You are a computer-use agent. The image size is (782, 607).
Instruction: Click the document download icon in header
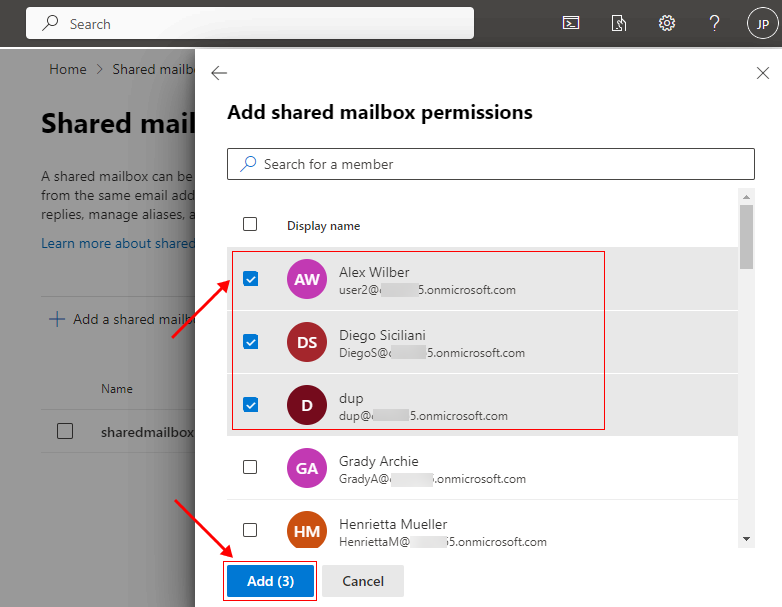(619, 24)
